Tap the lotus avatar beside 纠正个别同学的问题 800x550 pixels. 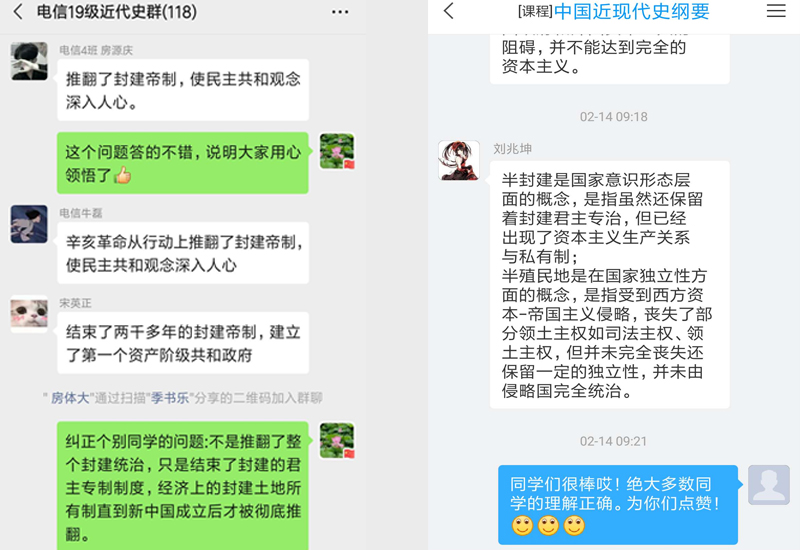337,440
